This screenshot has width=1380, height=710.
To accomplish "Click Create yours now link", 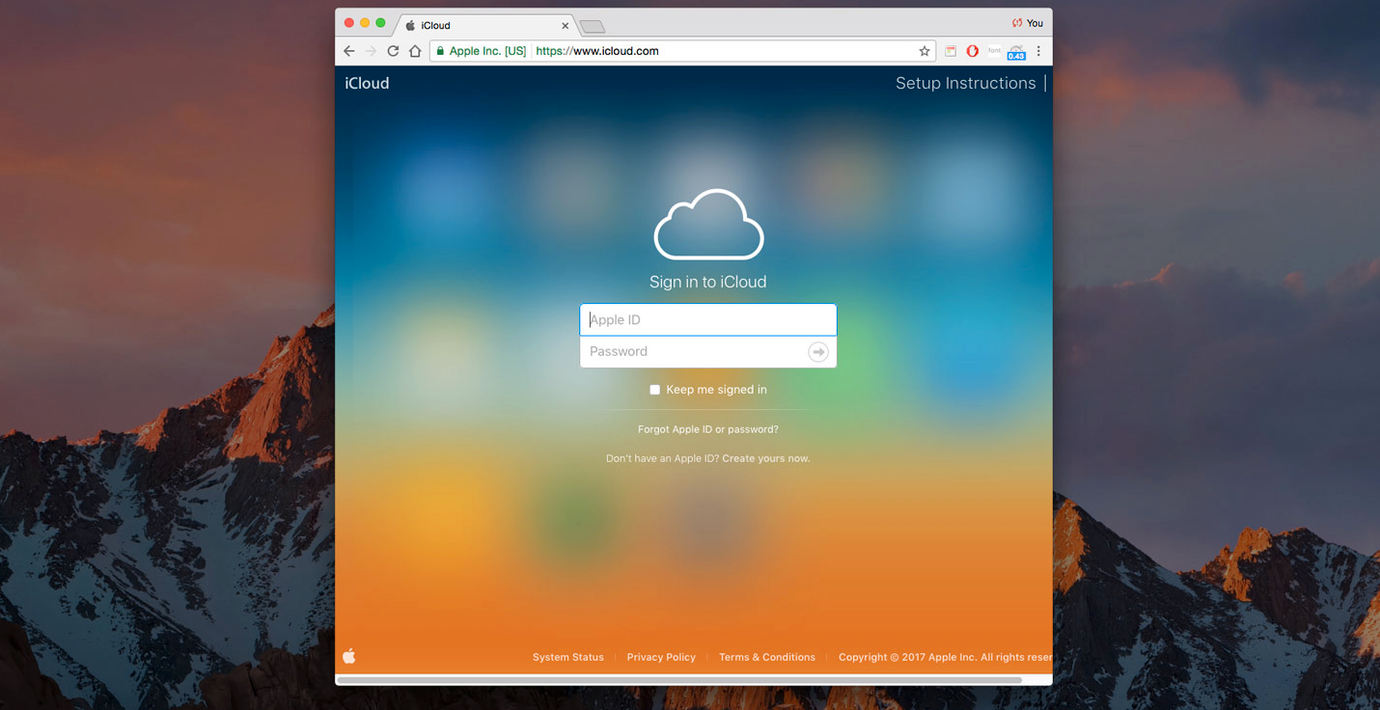I will click(x=766, y=458).
